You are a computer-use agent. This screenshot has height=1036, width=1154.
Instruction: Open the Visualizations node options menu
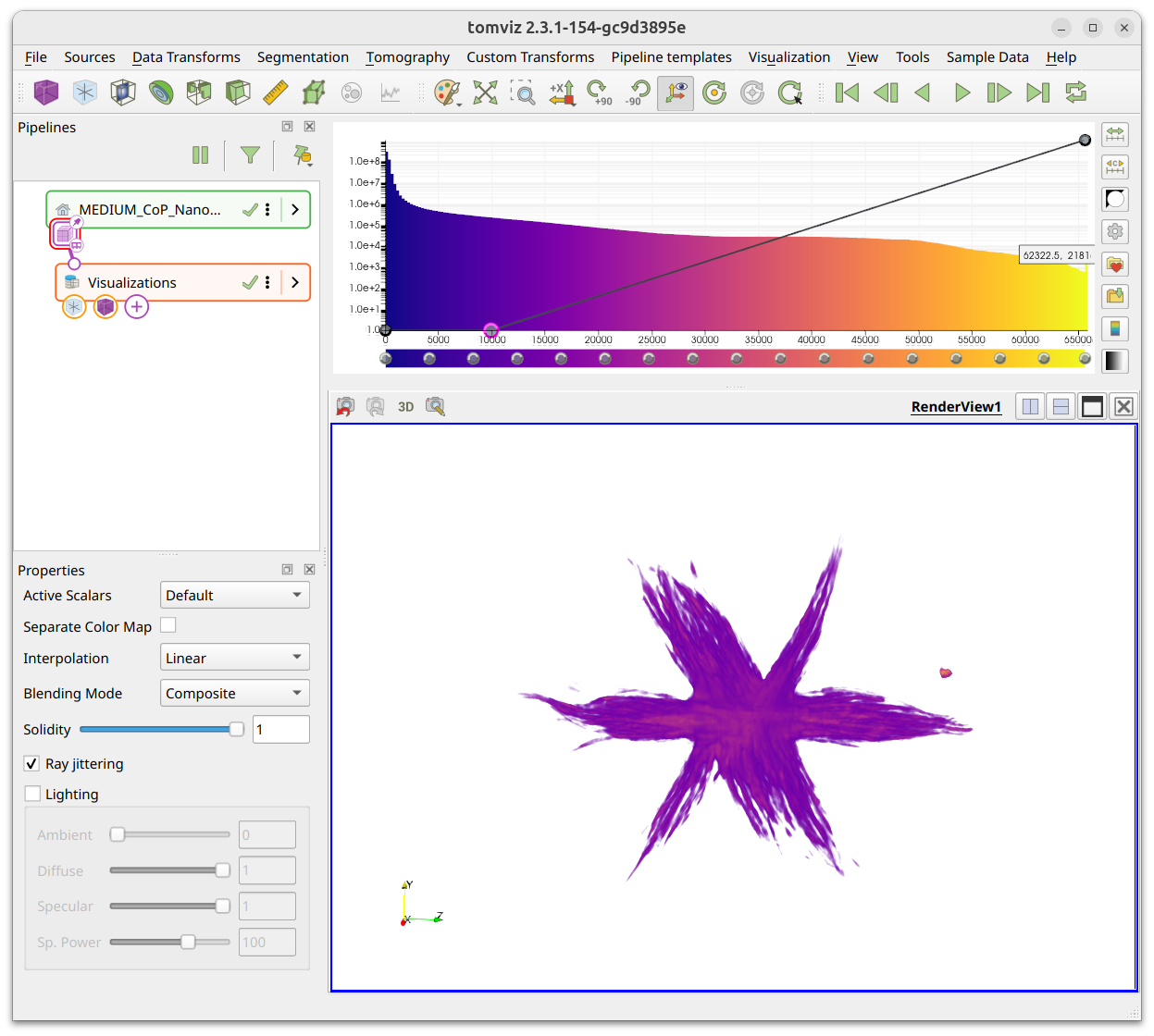[267, 282]
